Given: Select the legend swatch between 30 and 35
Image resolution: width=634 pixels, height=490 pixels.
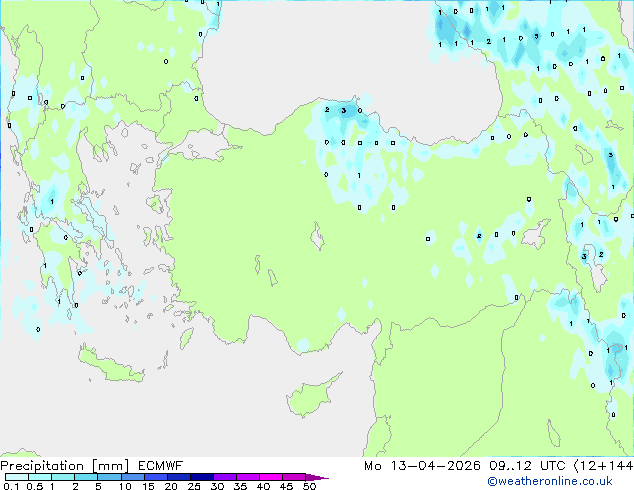Looking at the screenshot, I should [x=225, y=477].
